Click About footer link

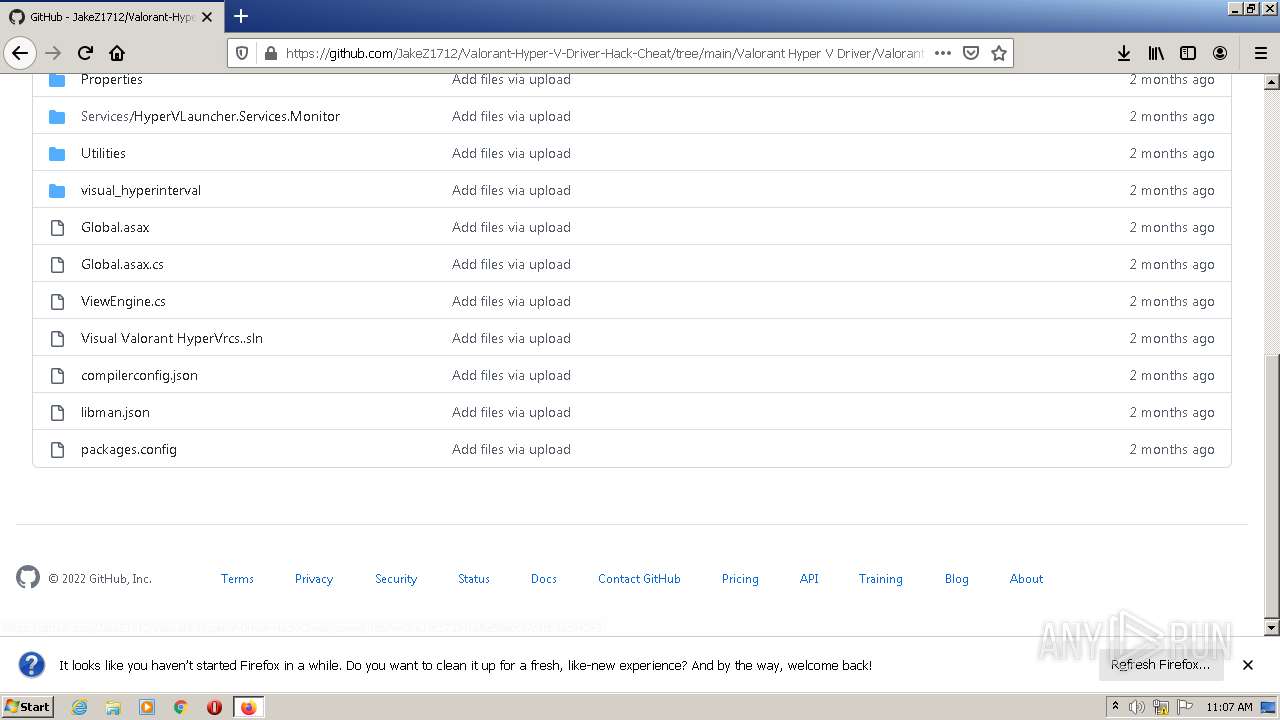[x=1026, y=578]
